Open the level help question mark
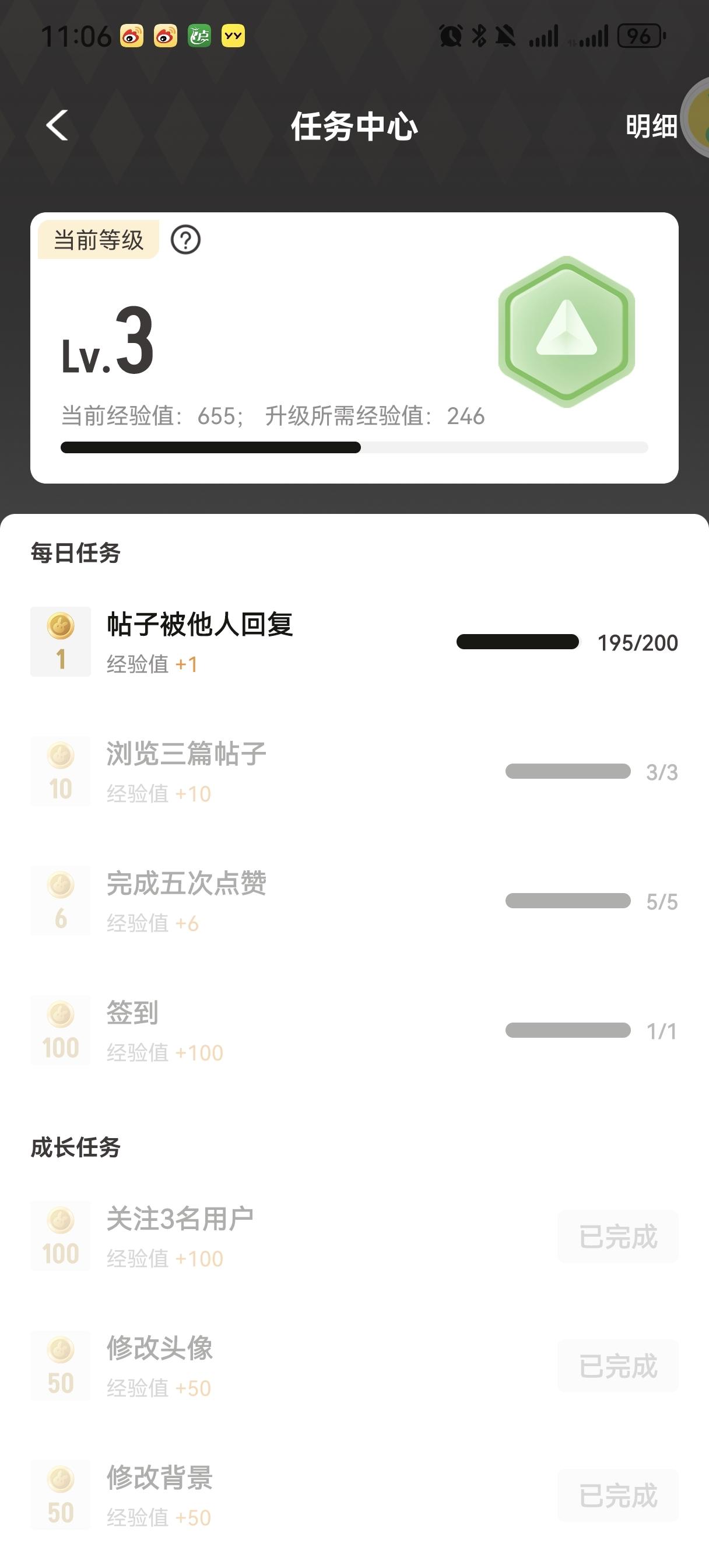The image size is (709, 1568). point(185,240)
